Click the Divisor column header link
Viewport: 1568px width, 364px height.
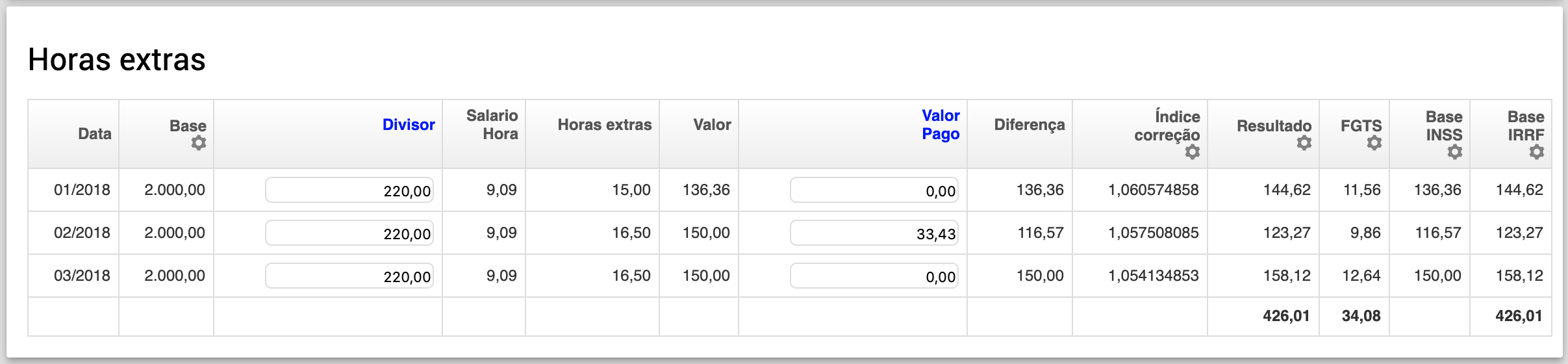point(409,125)
